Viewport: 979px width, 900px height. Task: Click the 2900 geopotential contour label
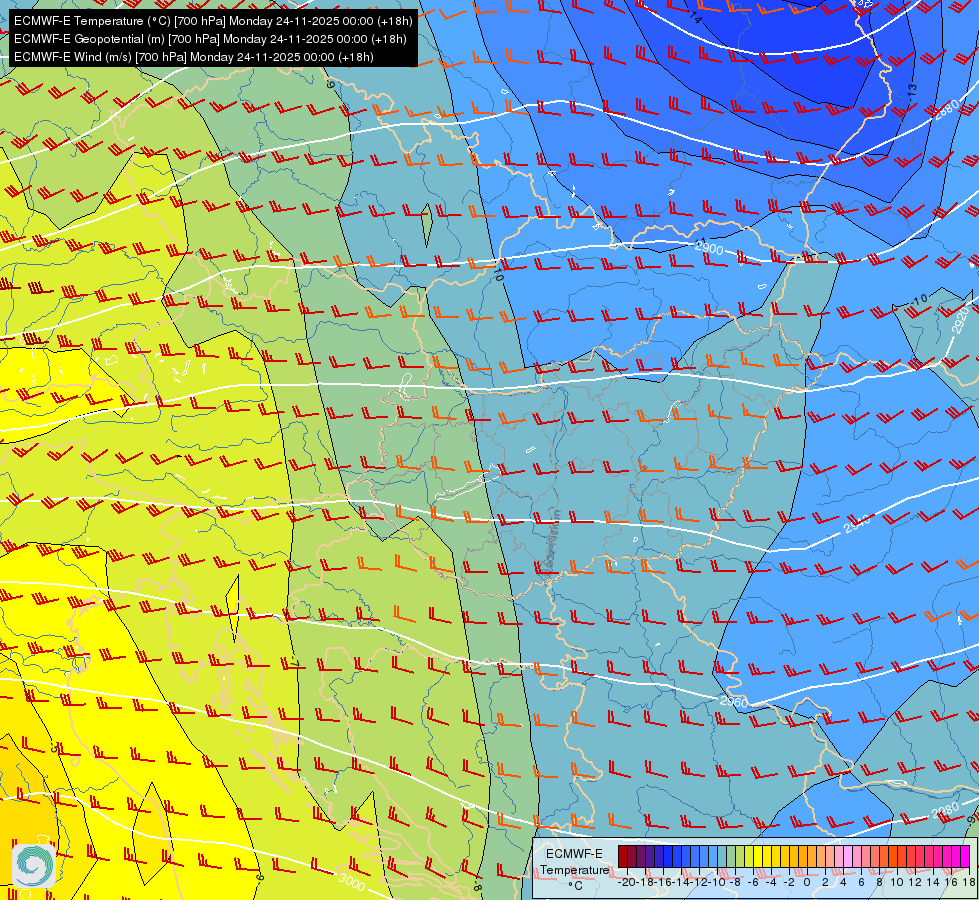(709, 249)
